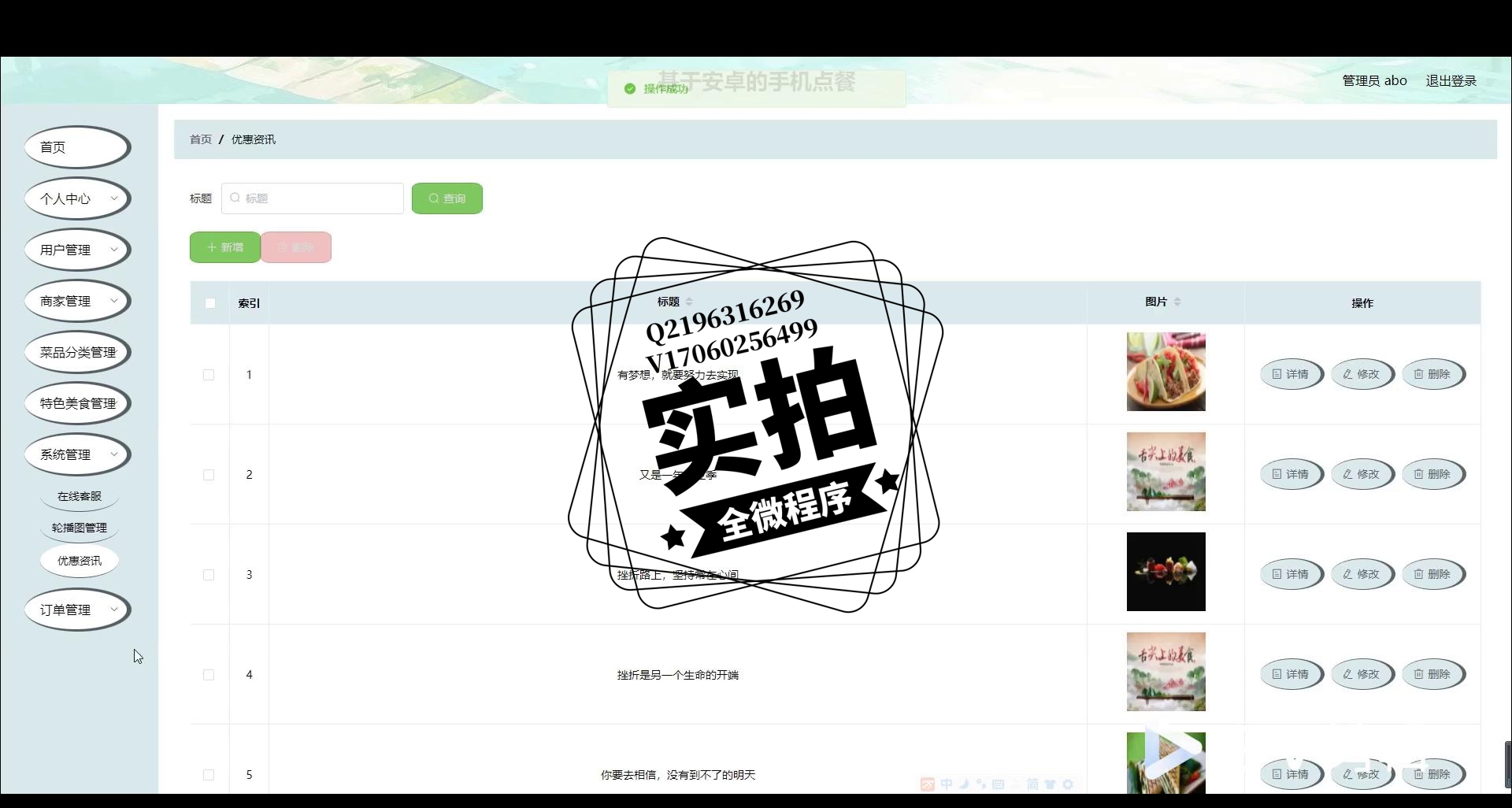Open the taco thumbnail in row 1

point(1166,372)
